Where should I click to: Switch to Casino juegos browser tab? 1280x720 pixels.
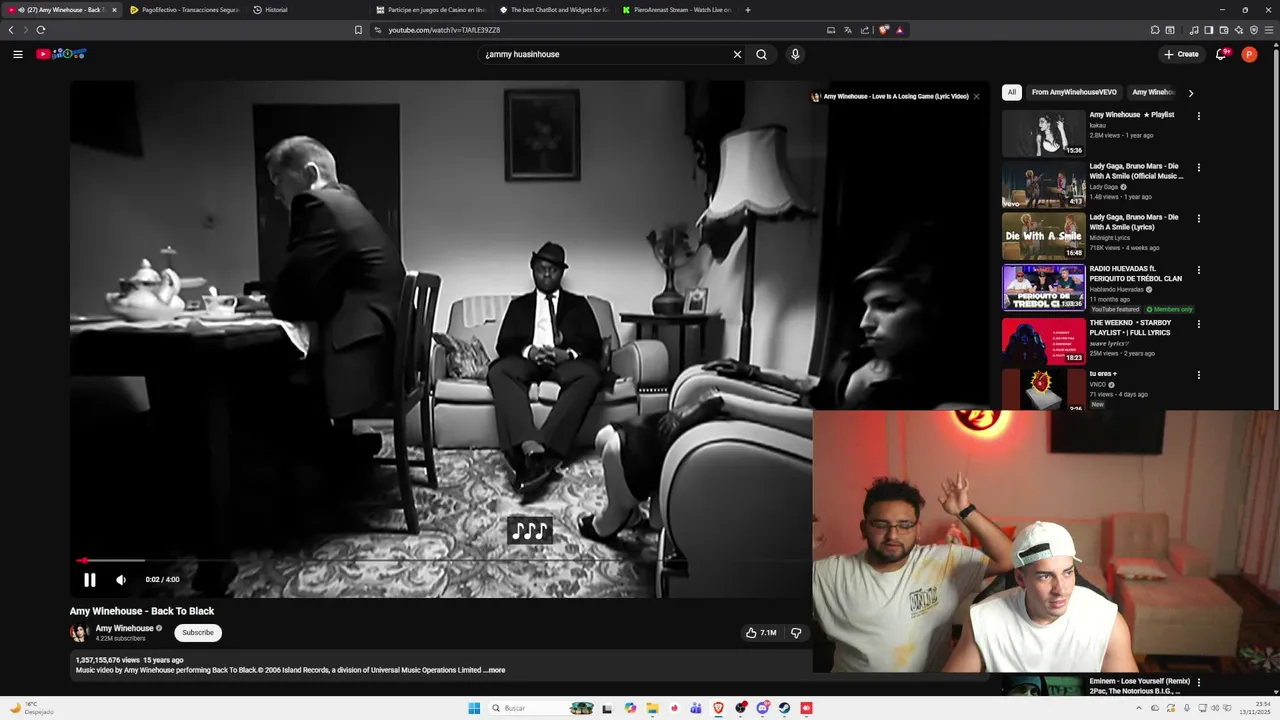coord(430,10)
